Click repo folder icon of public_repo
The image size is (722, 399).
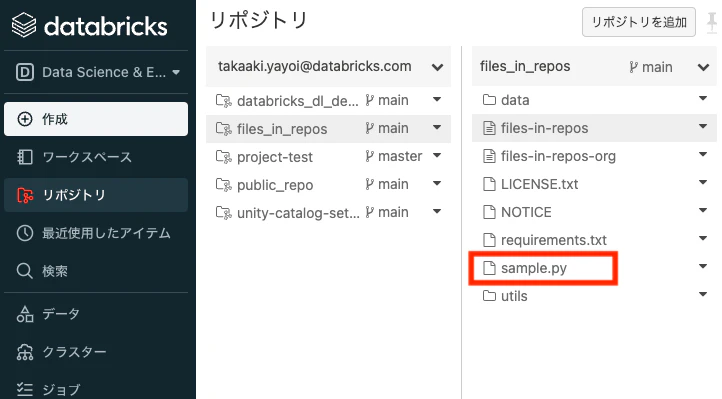click(224, 185)
